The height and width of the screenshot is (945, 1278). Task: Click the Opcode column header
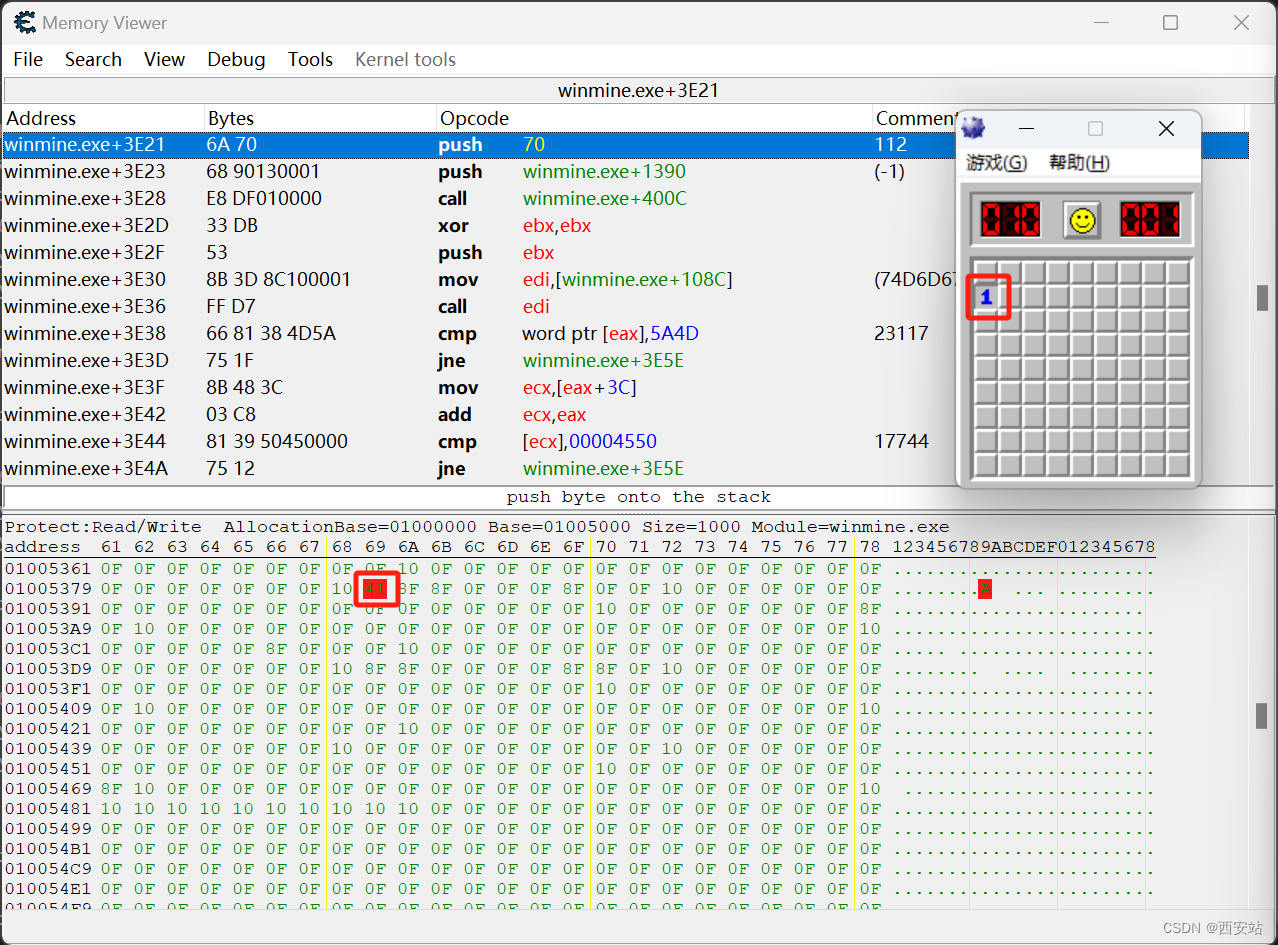pos(654,118)
